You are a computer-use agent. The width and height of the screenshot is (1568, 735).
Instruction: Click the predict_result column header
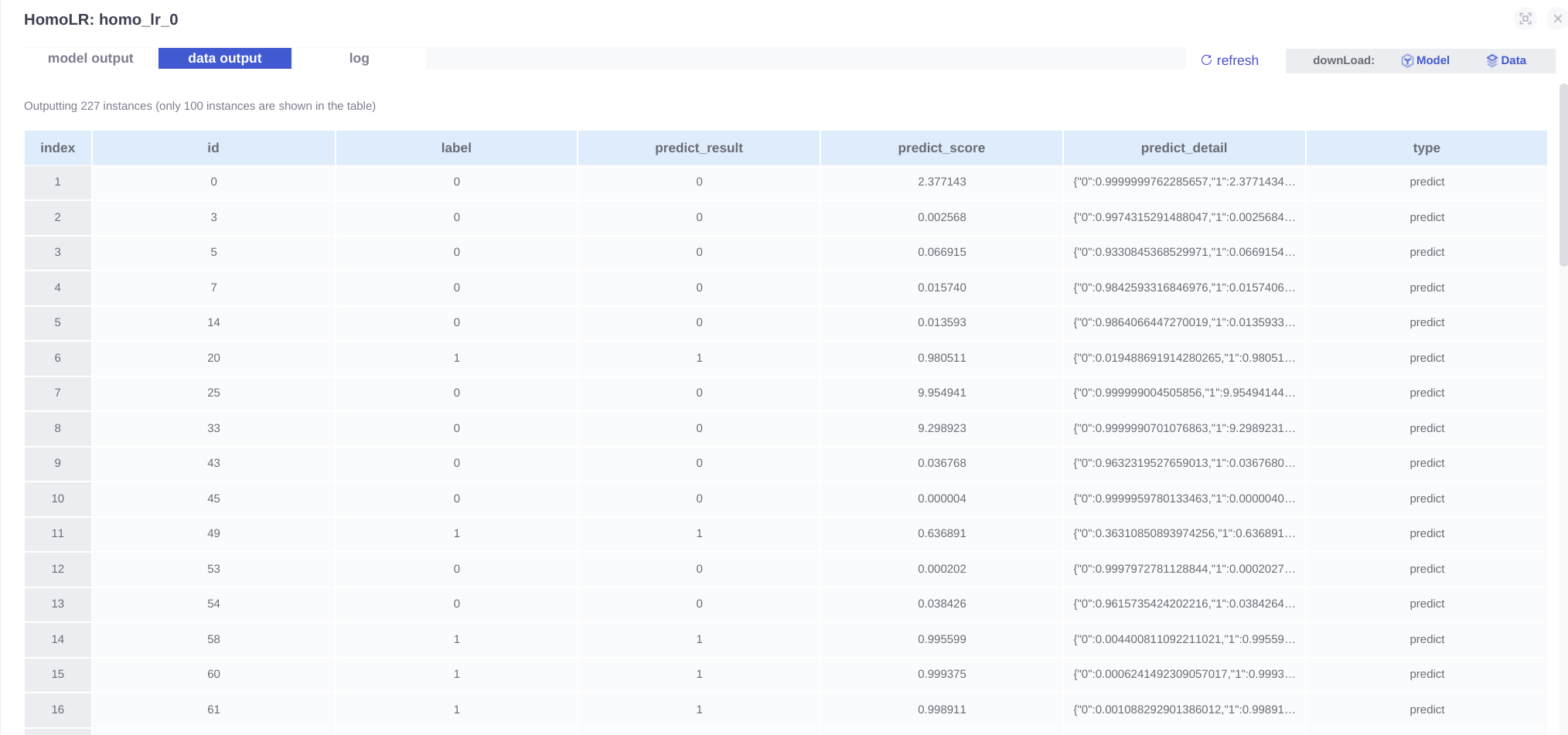point(699,148)
